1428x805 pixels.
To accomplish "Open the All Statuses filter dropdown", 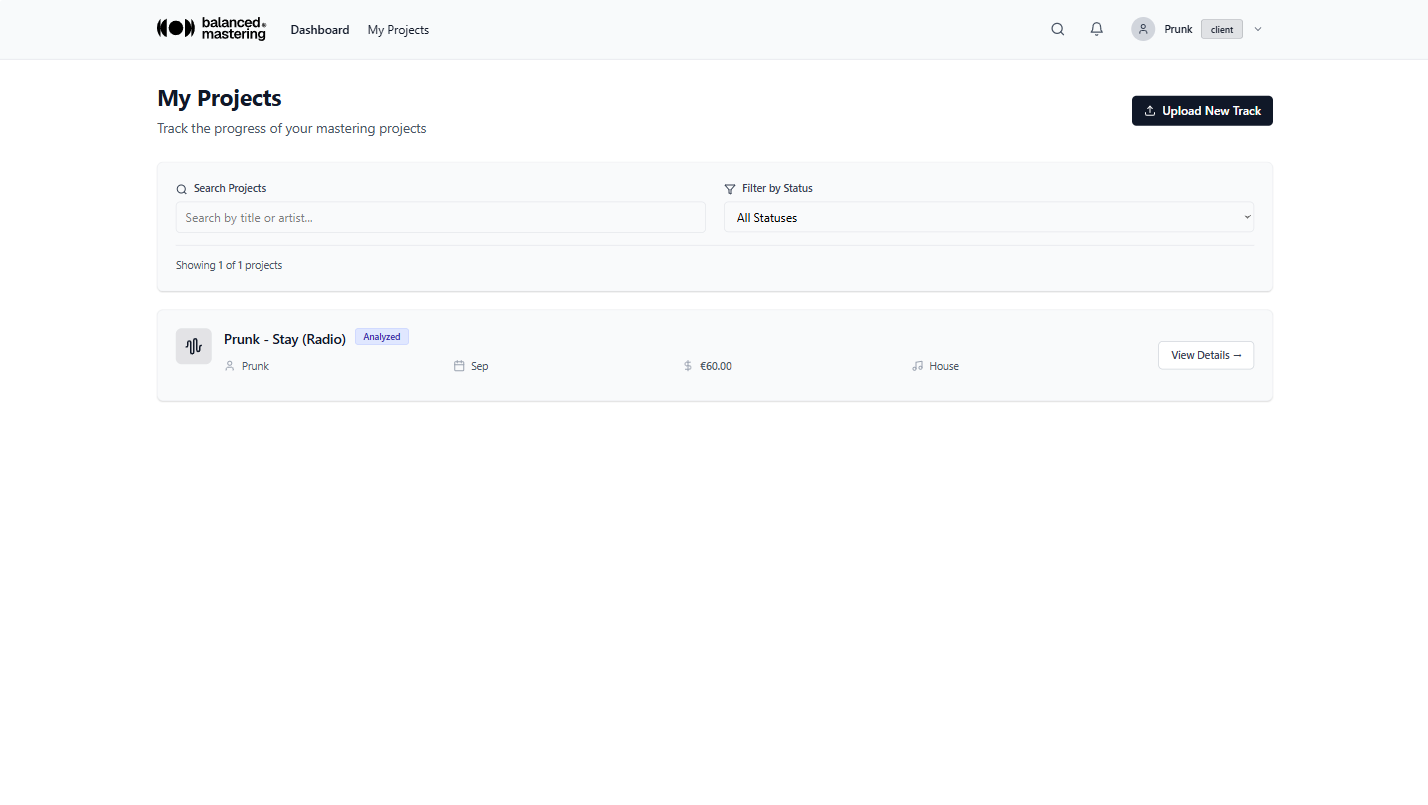I will [988, 217].
